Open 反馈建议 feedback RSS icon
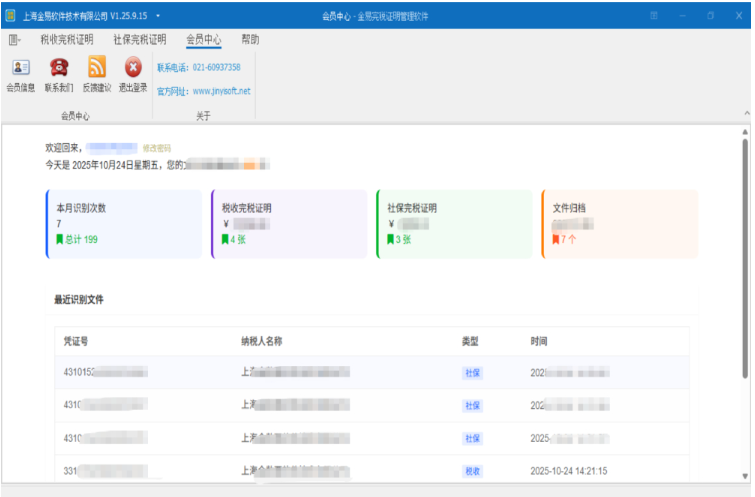 click(97, 68)
